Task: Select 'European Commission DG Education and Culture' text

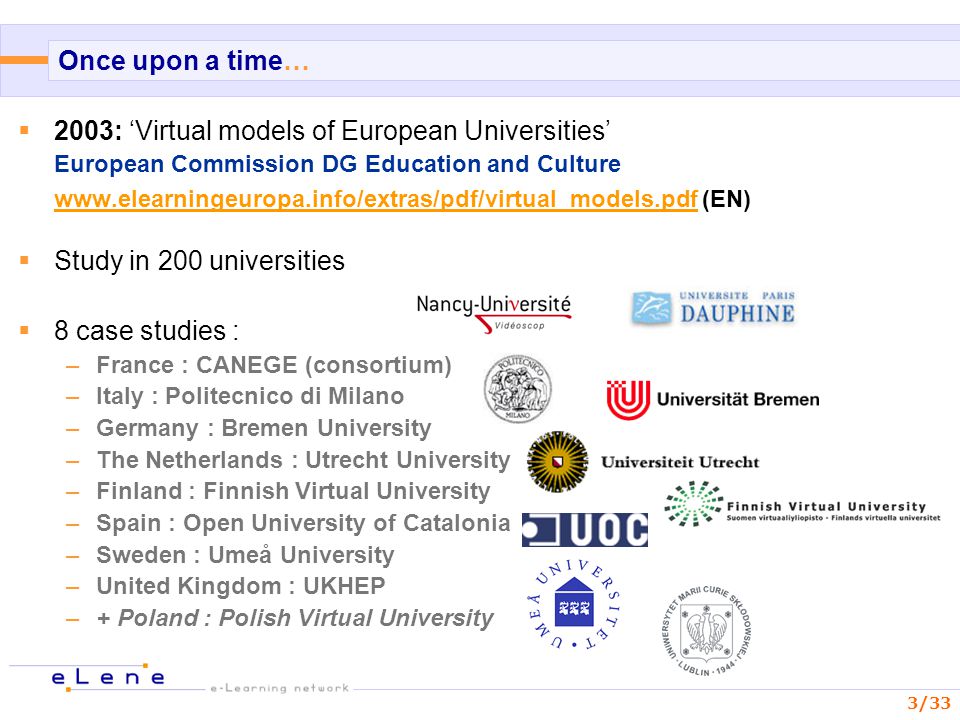Action: pyautogui.click(x=337, y=164)
